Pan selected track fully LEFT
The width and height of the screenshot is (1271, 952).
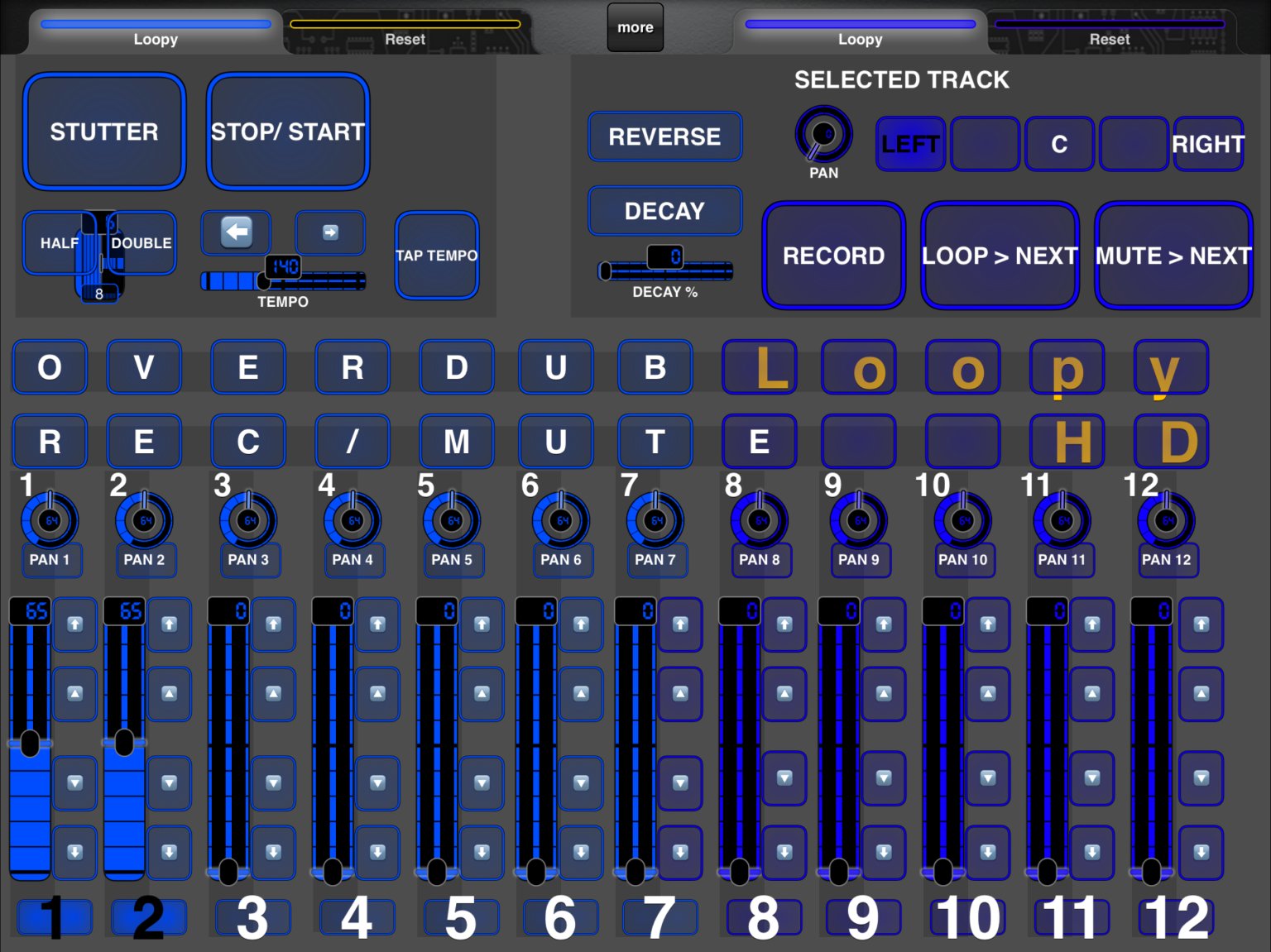(x=910, y=144)
